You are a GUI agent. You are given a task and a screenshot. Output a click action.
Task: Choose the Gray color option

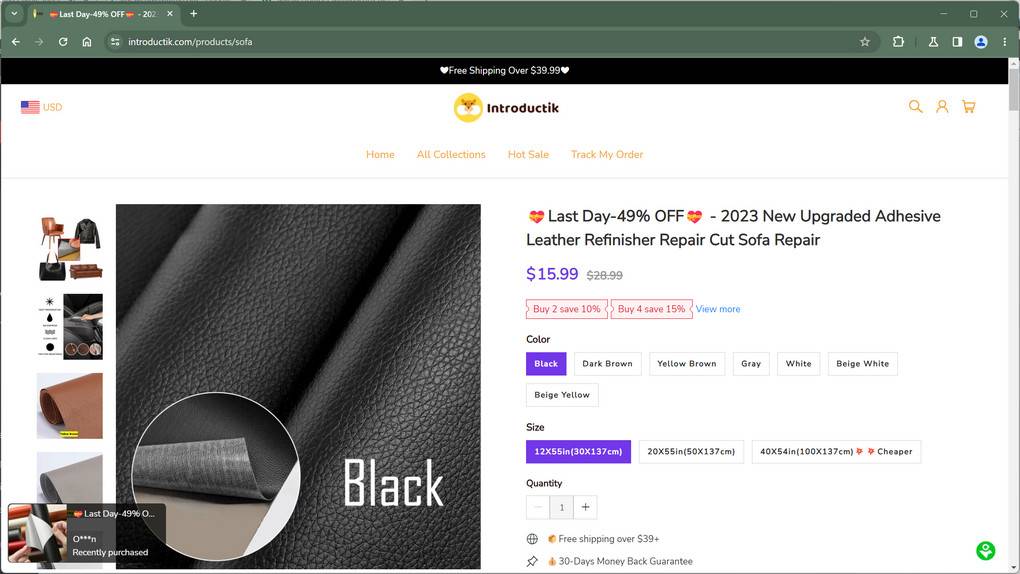point(751,364)
